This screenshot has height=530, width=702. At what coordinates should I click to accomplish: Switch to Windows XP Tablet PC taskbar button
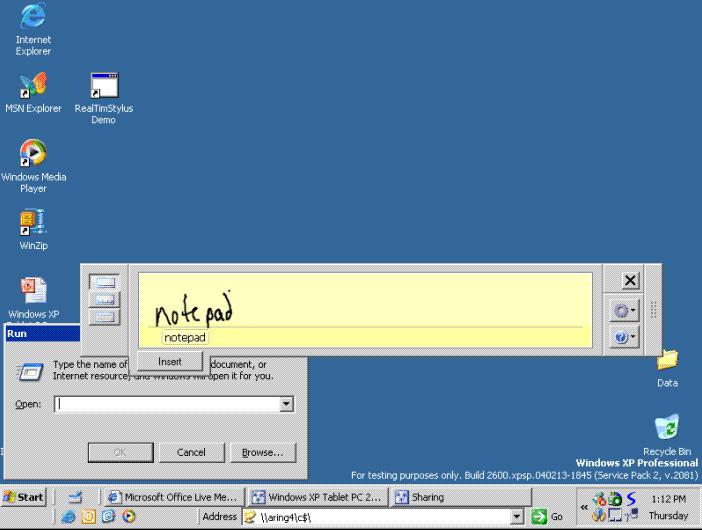tap(318, 497)
